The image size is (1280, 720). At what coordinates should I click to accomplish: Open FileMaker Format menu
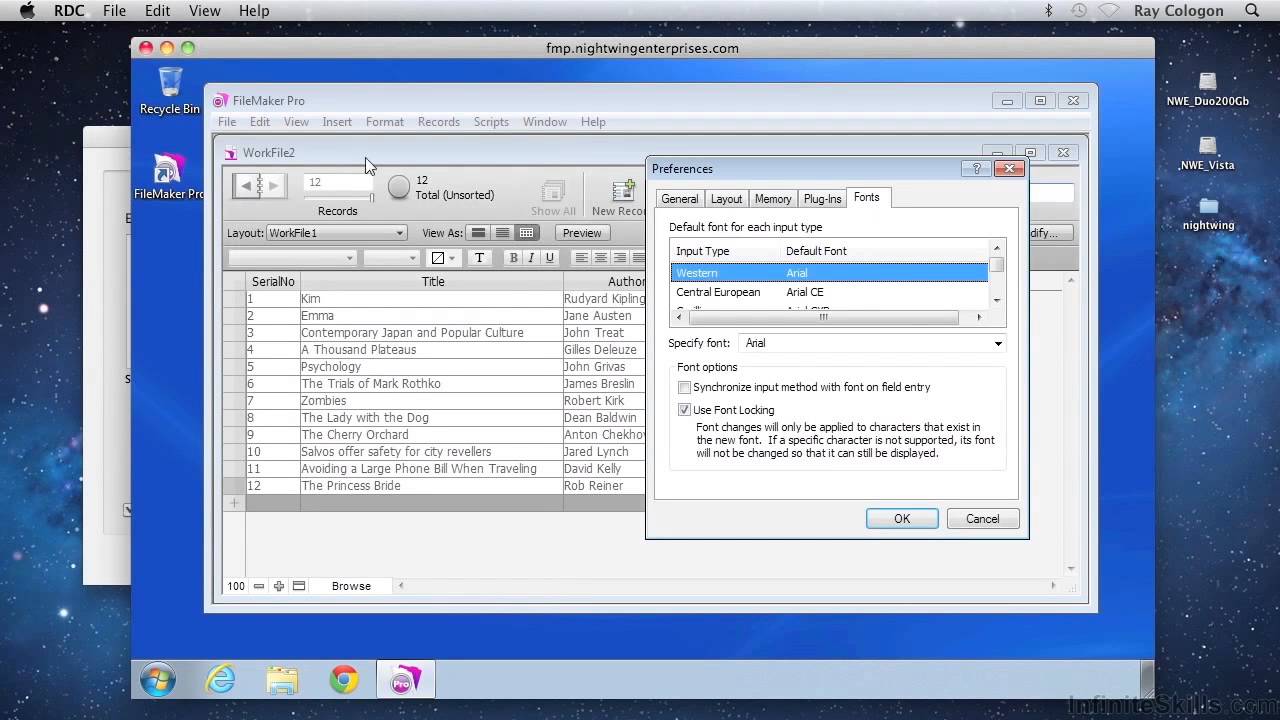(385, 122)
